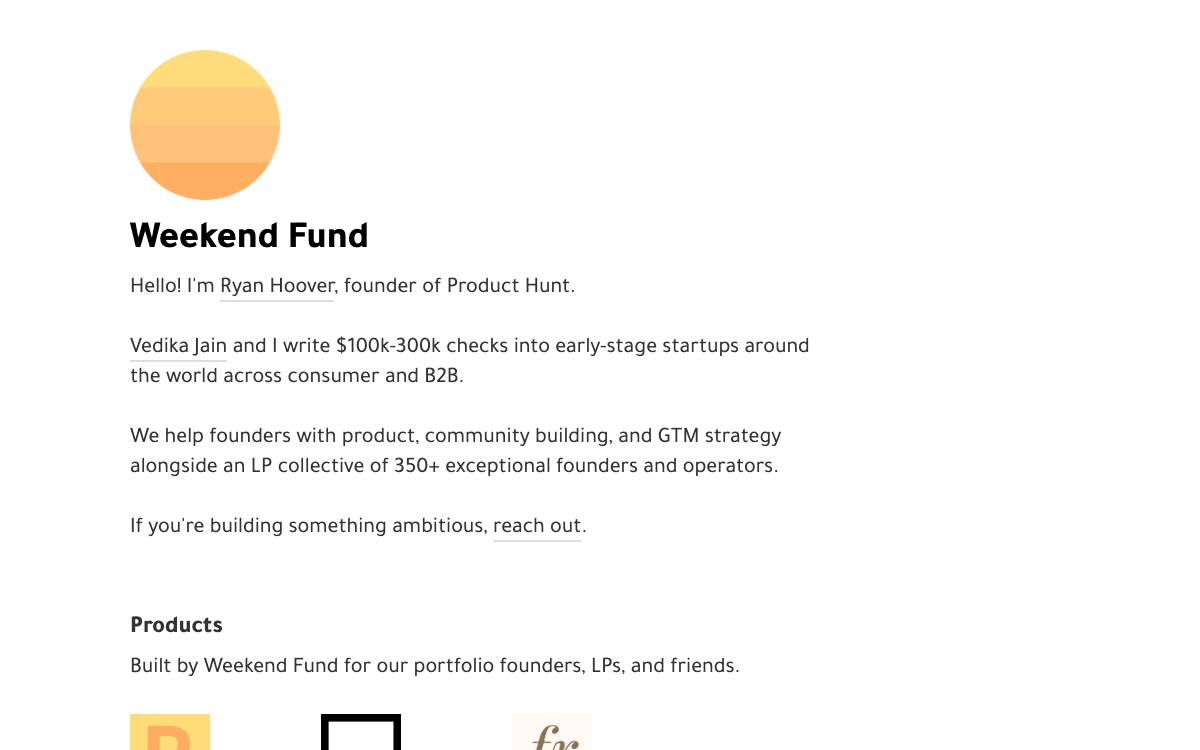
Task: Click the orange sunset Weekend Fund logo
Action: pyautogui.click(x=205, y=125)
